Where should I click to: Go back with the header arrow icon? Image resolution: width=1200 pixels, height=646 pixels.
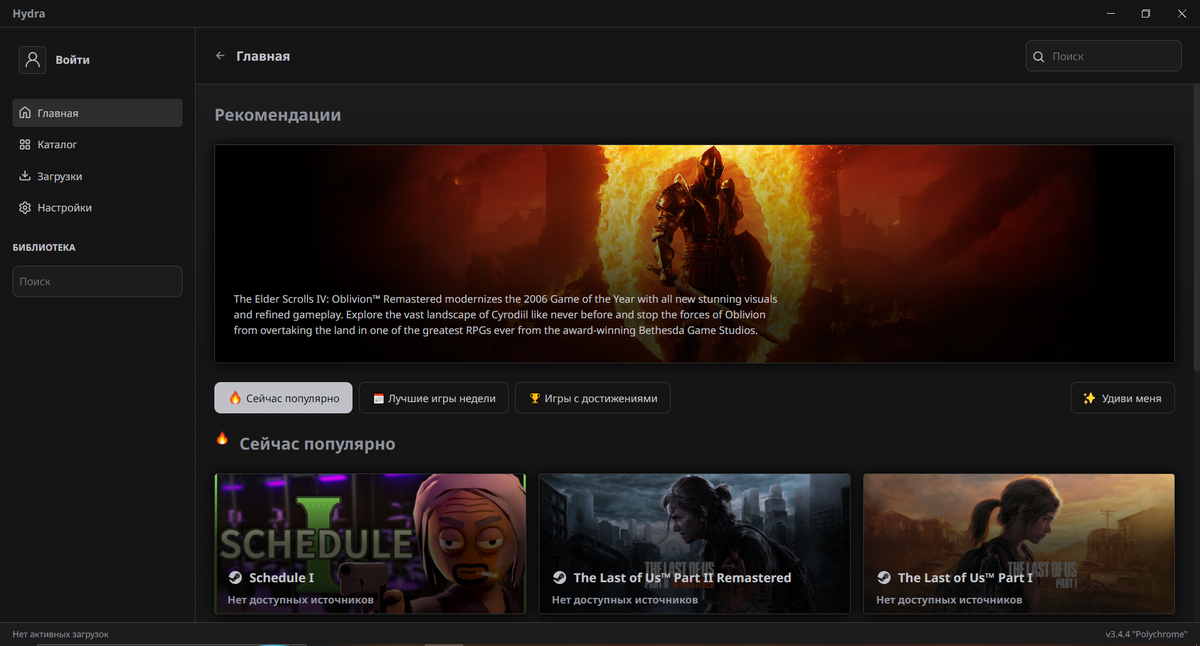[220, 56]
